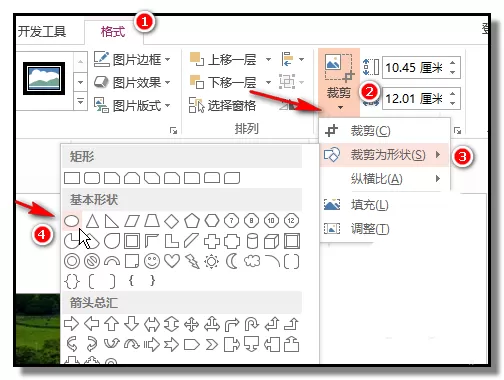Select the heart shape
The width and height of the screenshot is (504, 380).
click(x=172, y=261)
